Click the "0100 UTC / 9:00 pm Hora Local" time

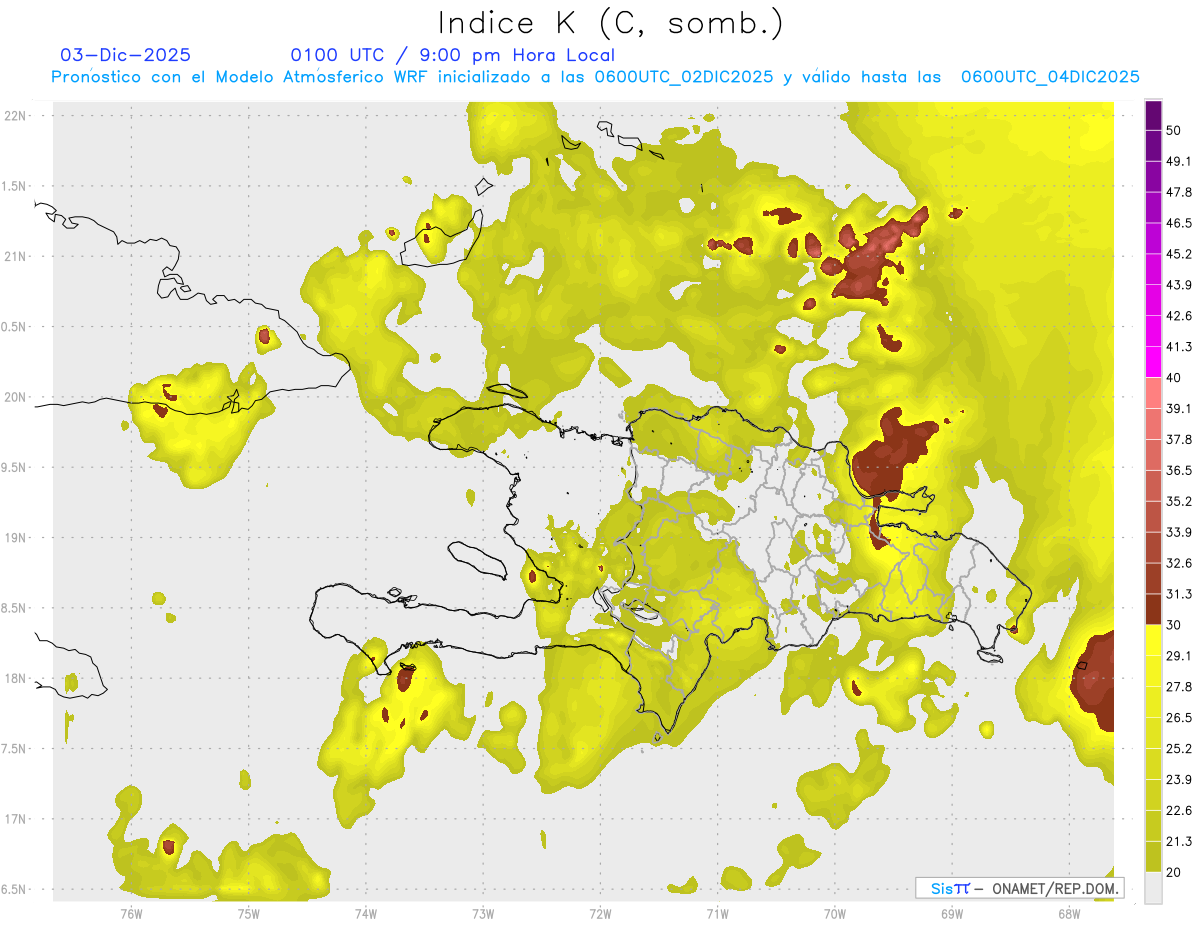pos(453,55)
